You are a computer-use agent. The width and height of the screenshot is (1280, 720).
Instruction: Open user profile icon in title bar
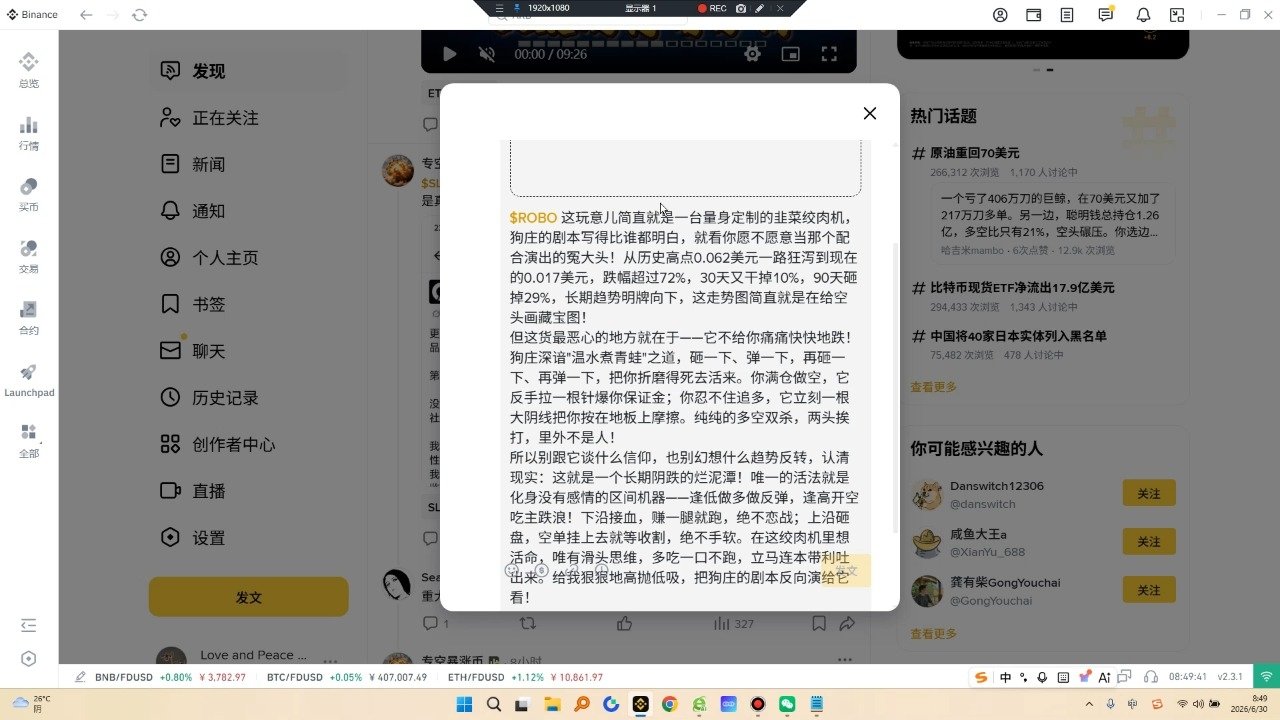(1000, 15)
